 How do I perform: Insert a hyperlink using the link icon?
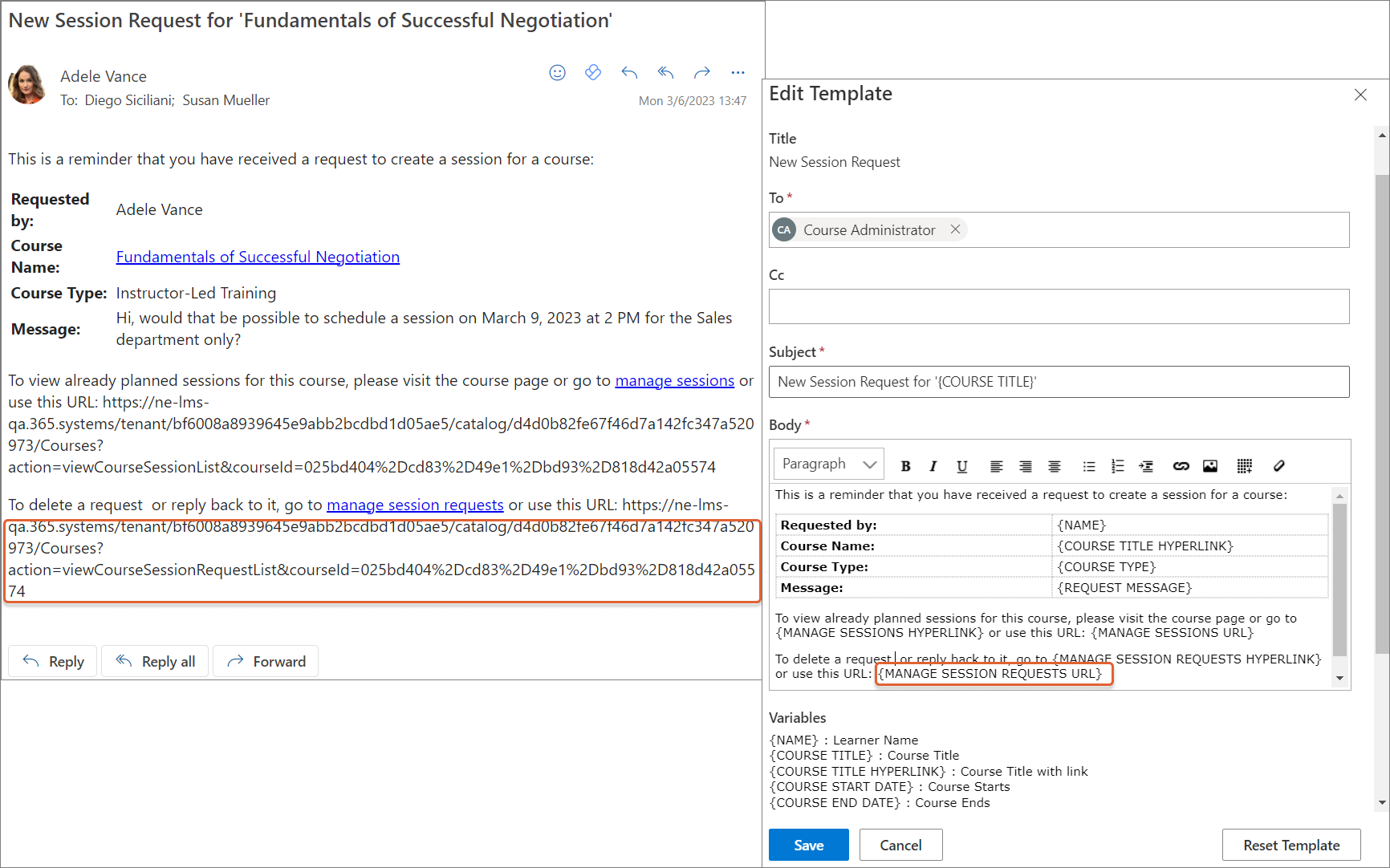[1181, 466]
